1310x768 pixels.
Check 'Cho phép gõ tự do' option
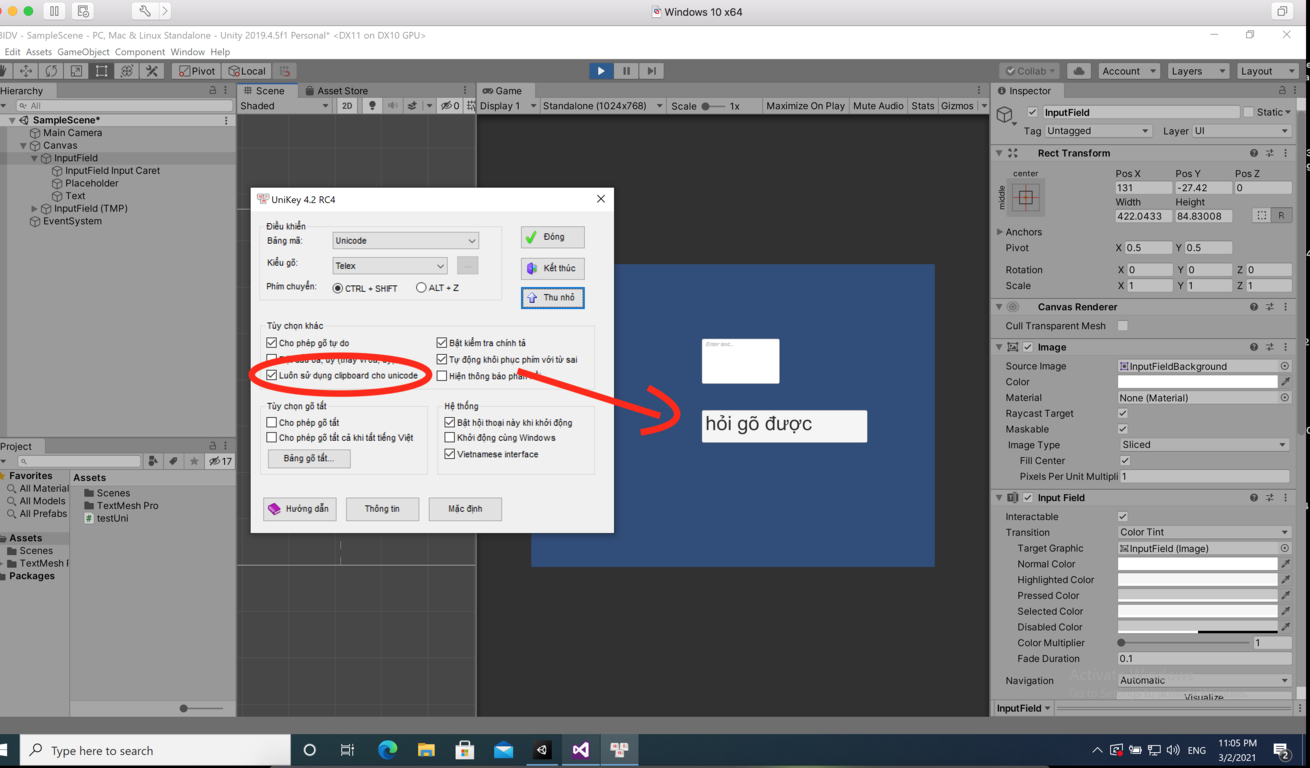click(x=272, y=343)
